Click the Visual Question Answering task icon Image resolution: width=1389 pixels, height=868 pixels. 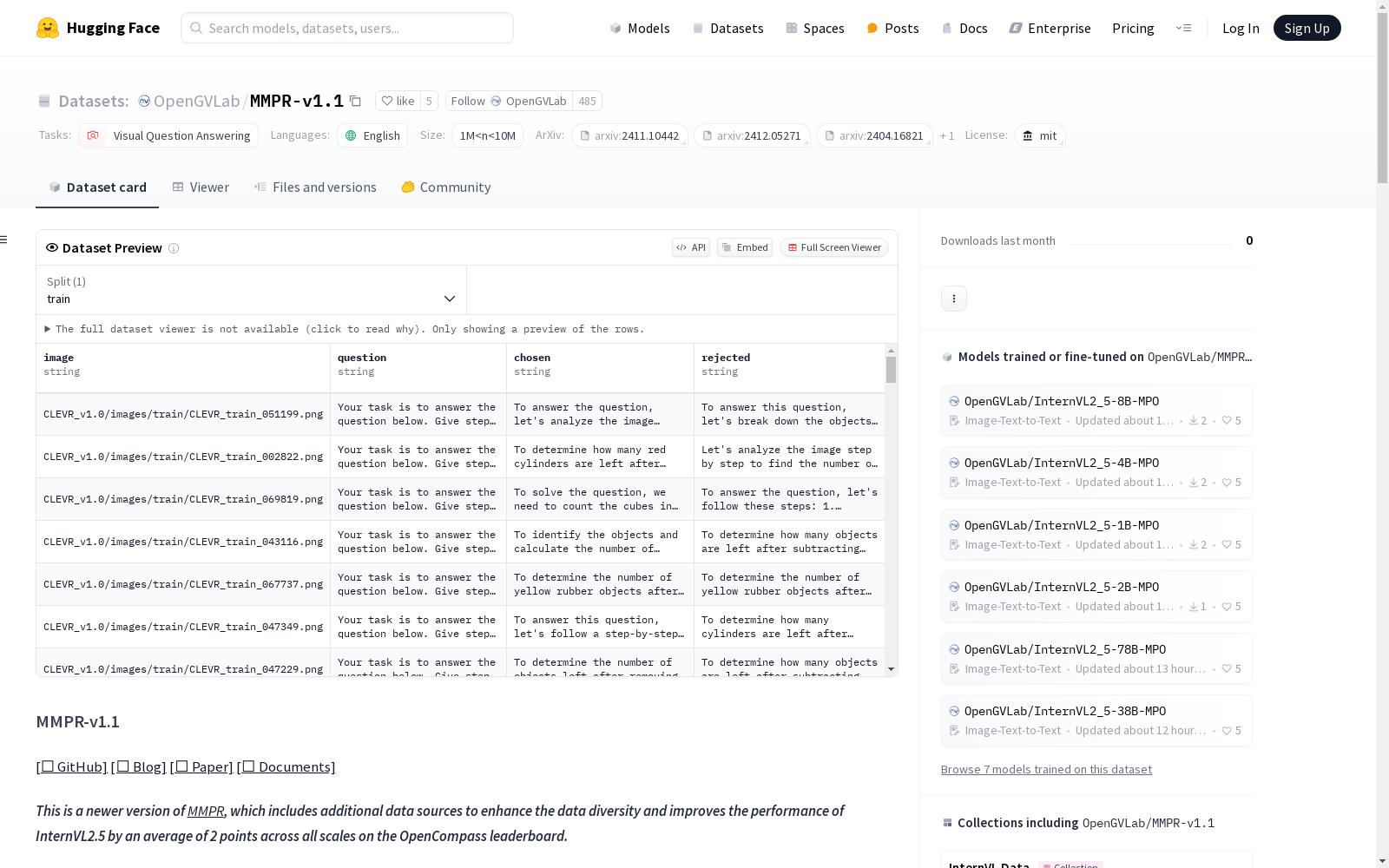tap(93, 135)
